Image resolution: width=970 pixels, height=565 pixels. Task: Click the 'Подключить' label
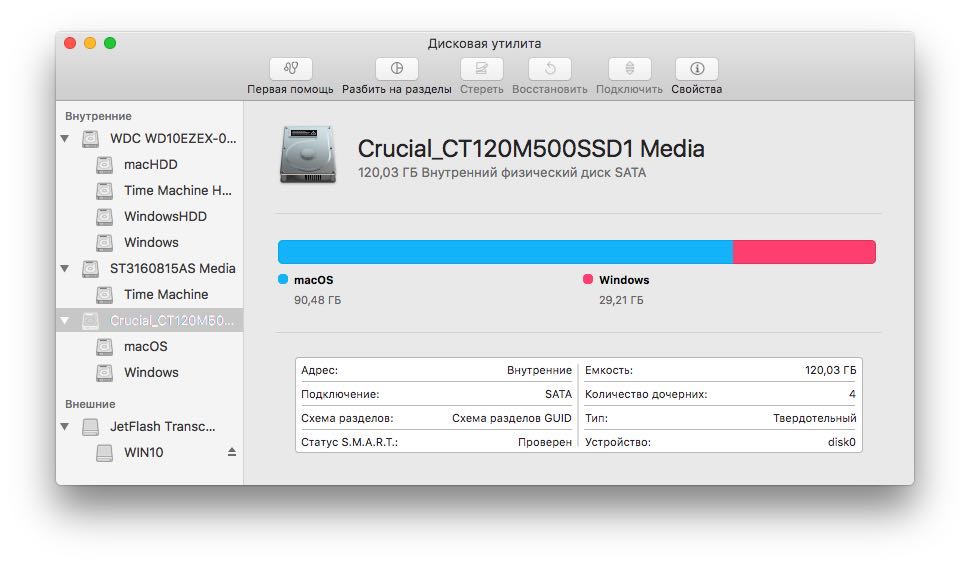click(629, 89)
